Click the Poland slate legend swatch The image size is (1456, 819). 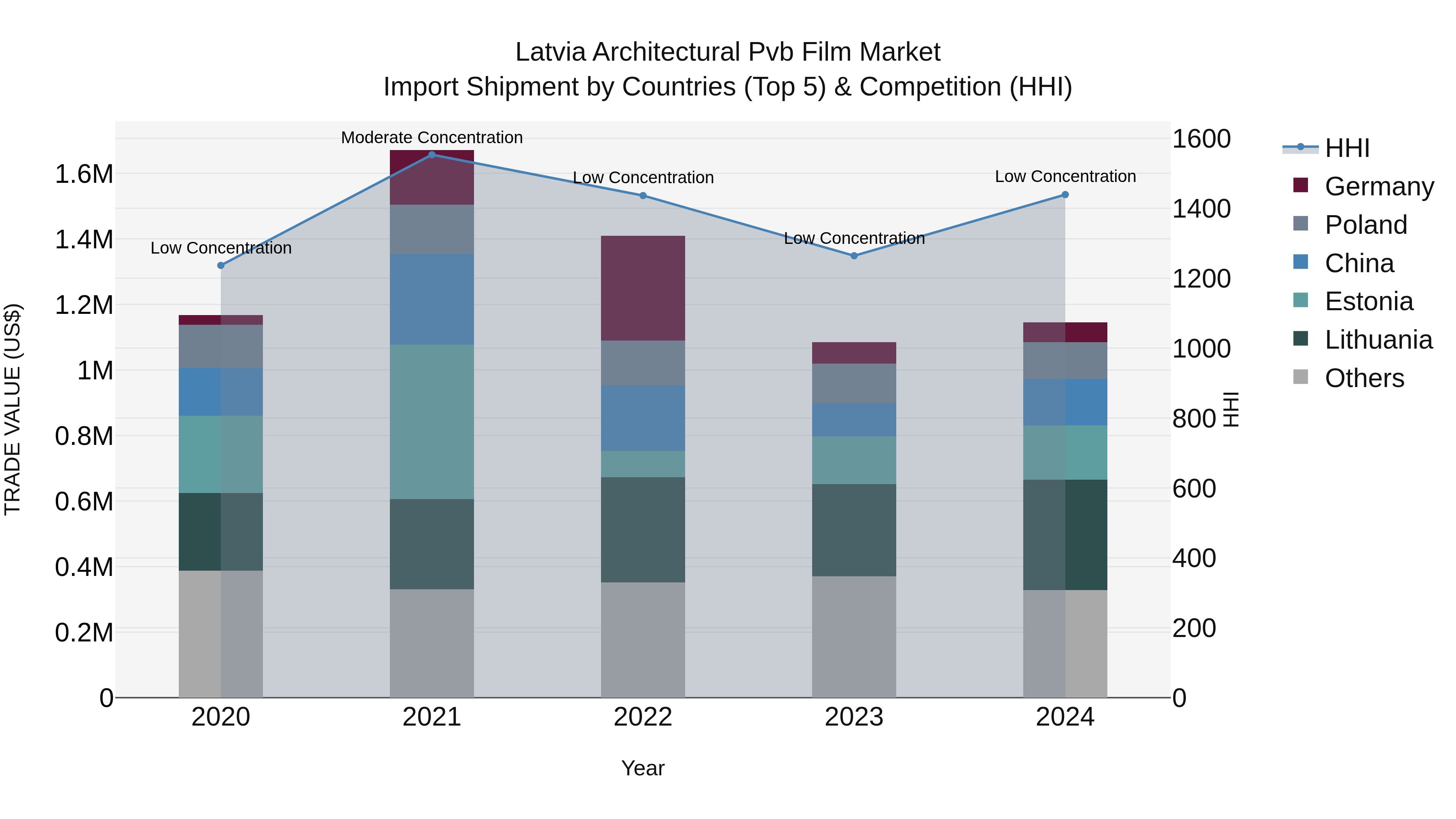click(1301, 223)
